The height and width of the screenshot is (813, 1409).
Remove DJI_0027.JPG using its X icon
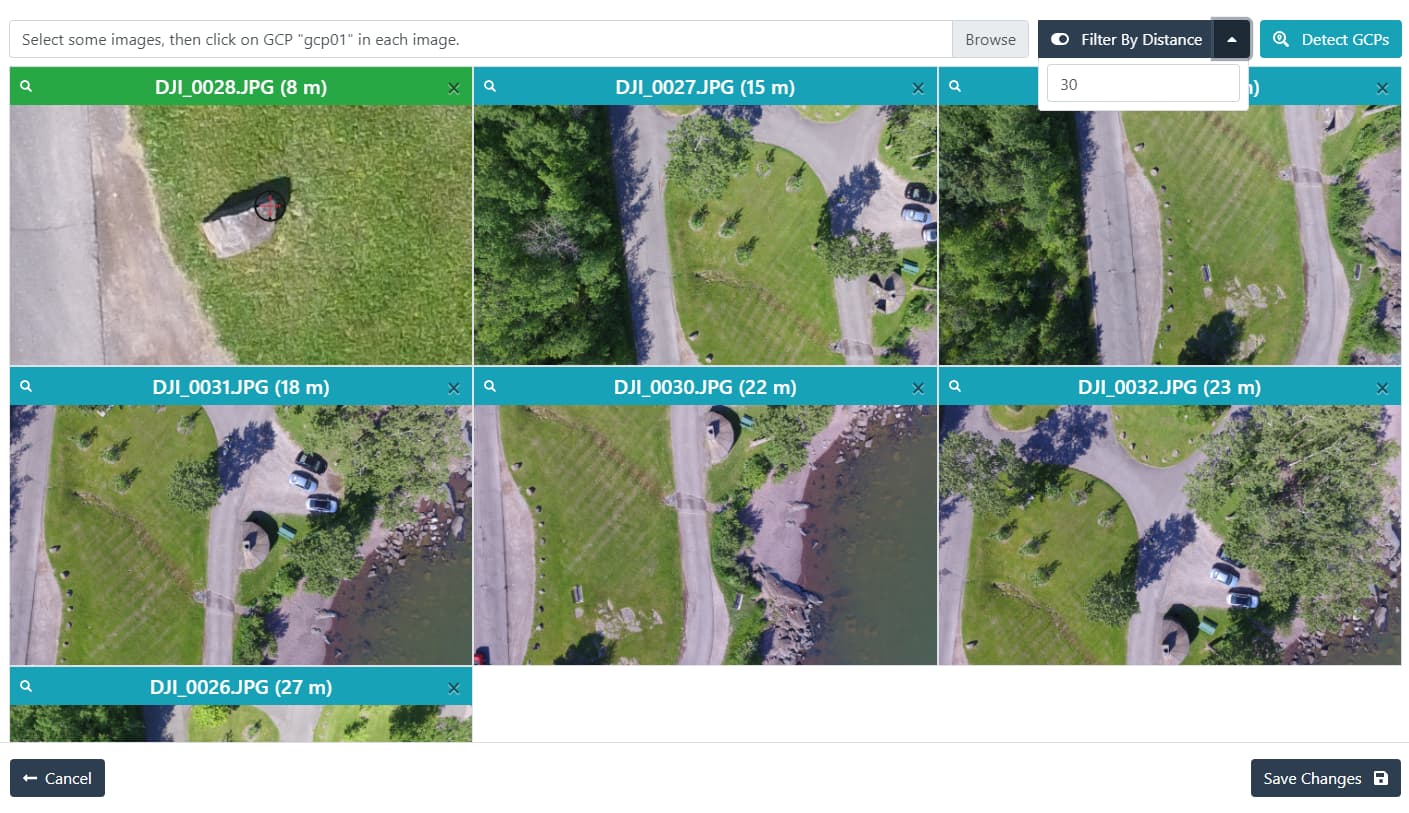pyautogui.click(x=918, y=87)
